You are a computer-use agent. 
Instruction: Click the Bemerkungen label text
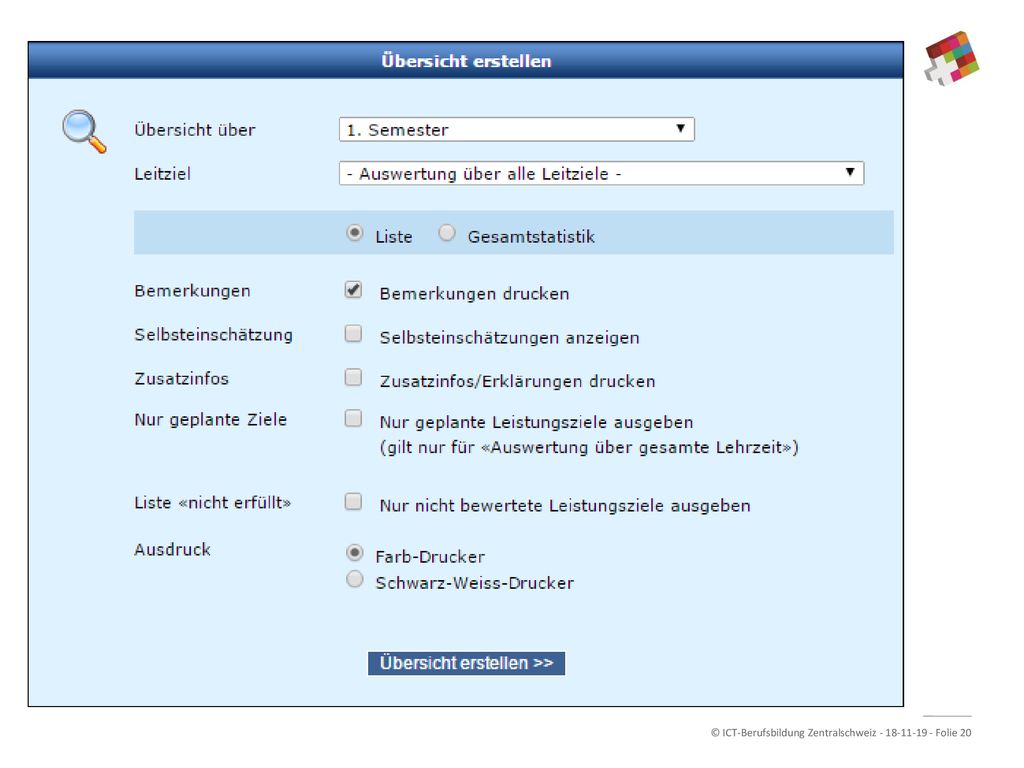click(193, 291)
